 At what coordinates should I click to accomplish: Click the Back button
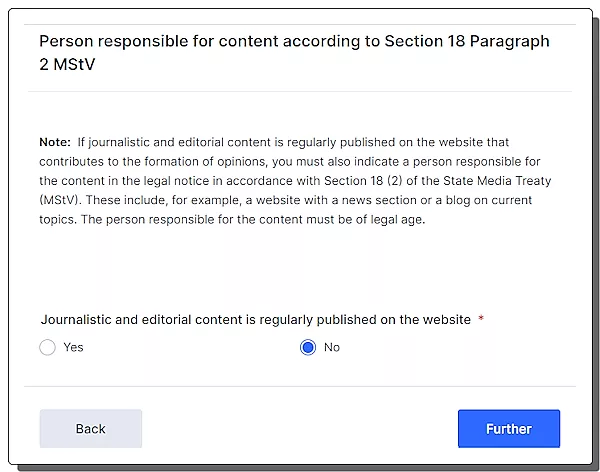point(90,429)
